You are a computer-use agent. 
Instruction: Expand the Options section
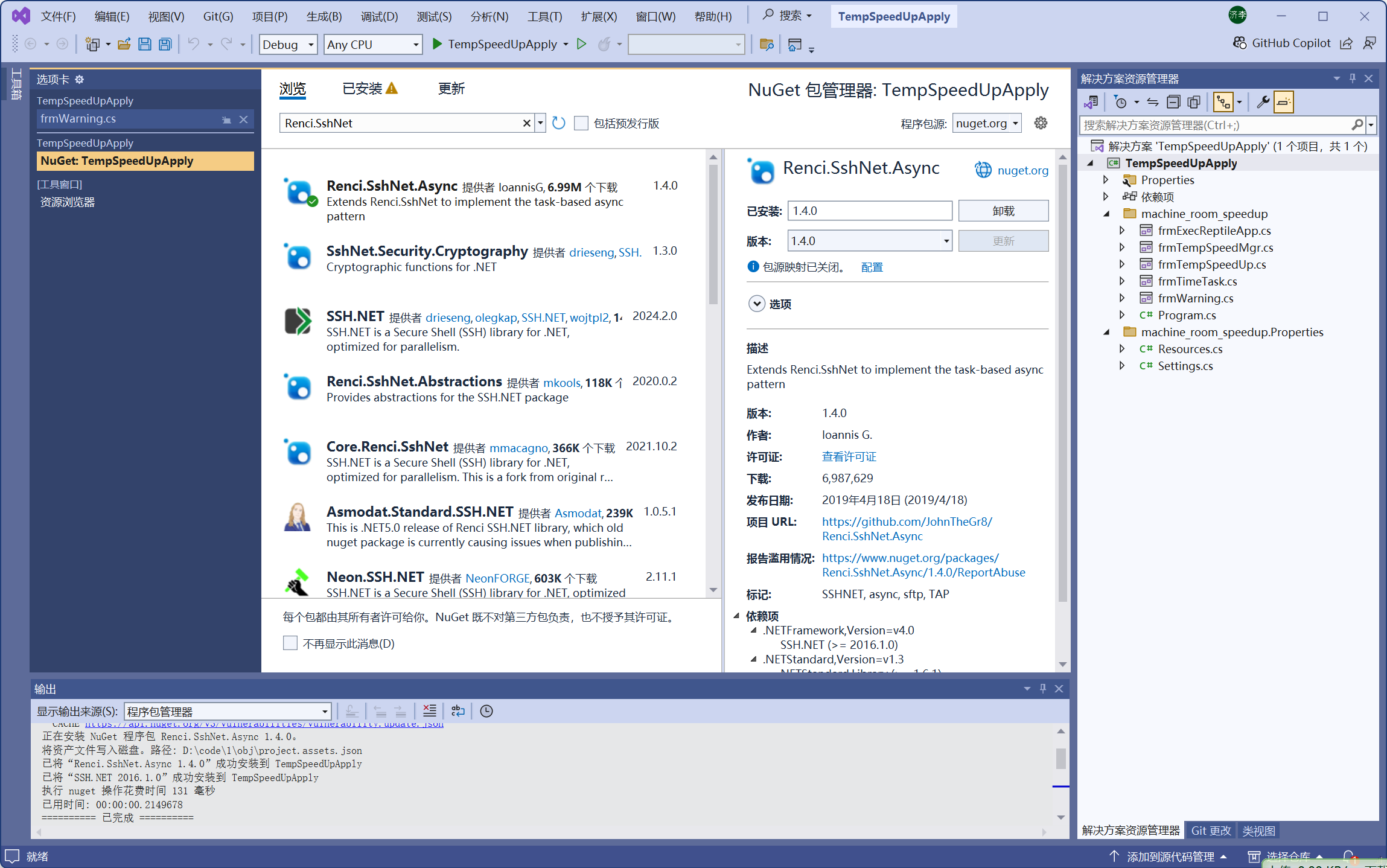coord(757,304)
